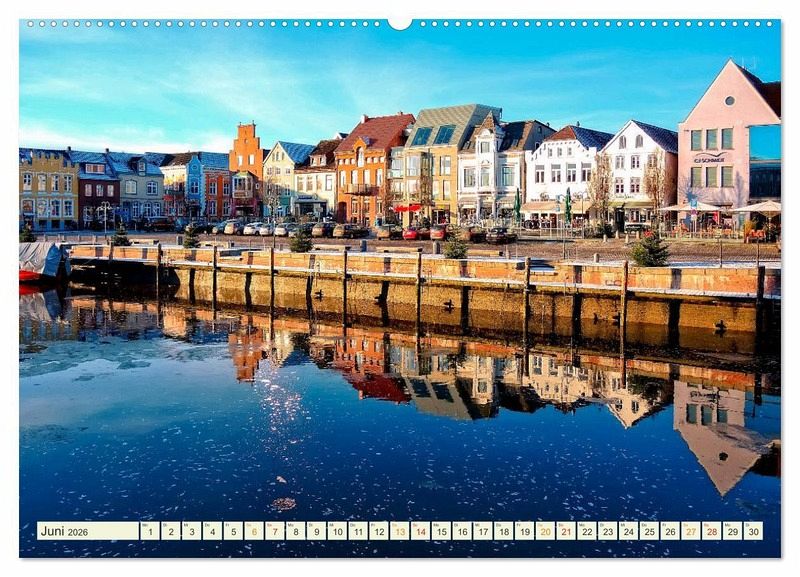Screen dimensions: 800x577
Task: Choose day 22 in the date row
Action: 587,531
